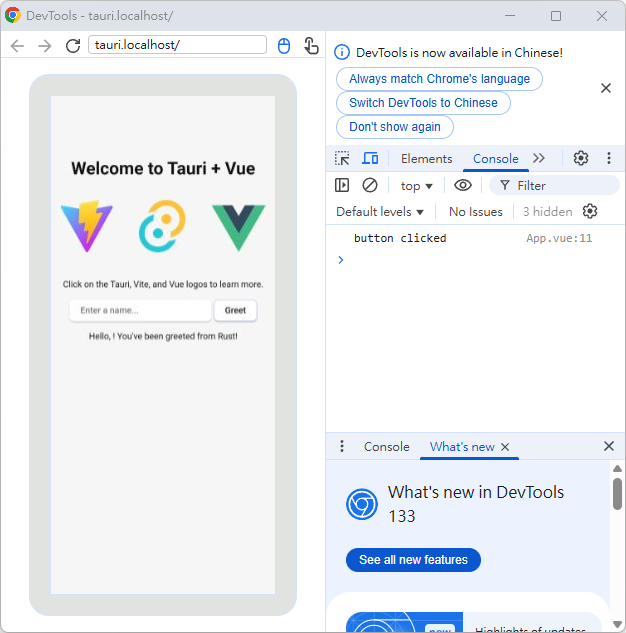
Task: Switch to drawer Console tab
Action: [x=386, y=447]
